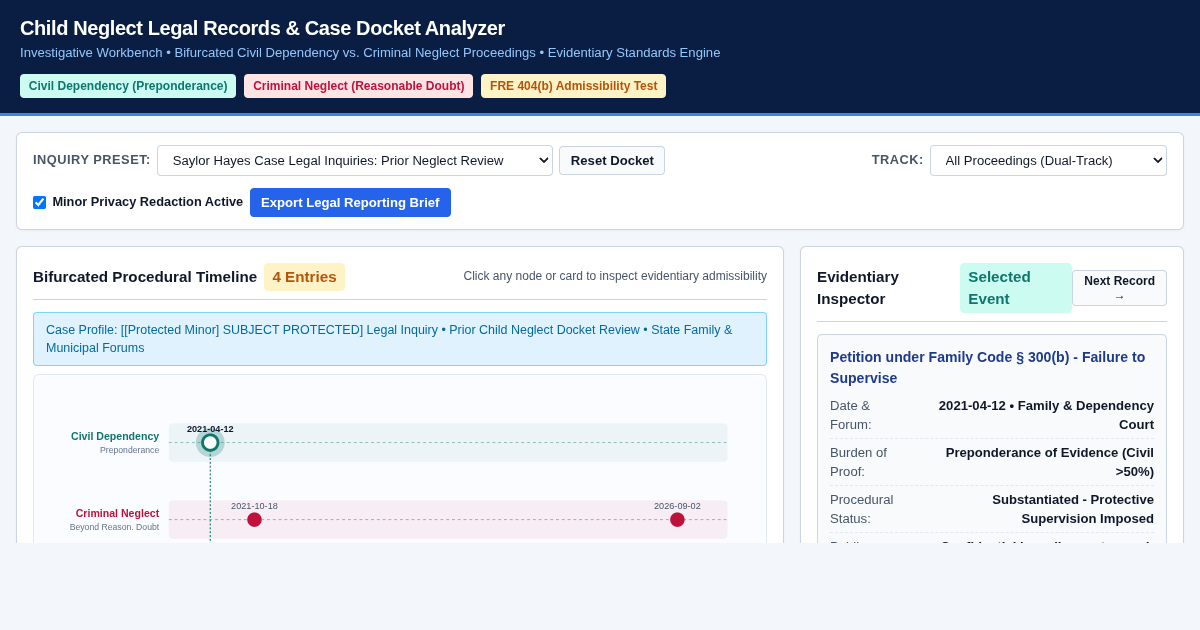Click the Civil Dependency track label
The image size is (1200, 630).
(115, 436)
